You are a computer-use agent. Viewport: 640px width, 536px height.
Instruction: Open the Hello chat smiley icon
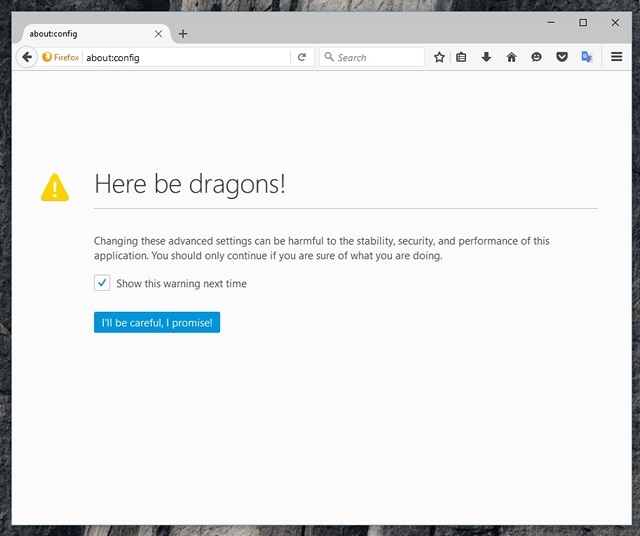tap(536, 57)
